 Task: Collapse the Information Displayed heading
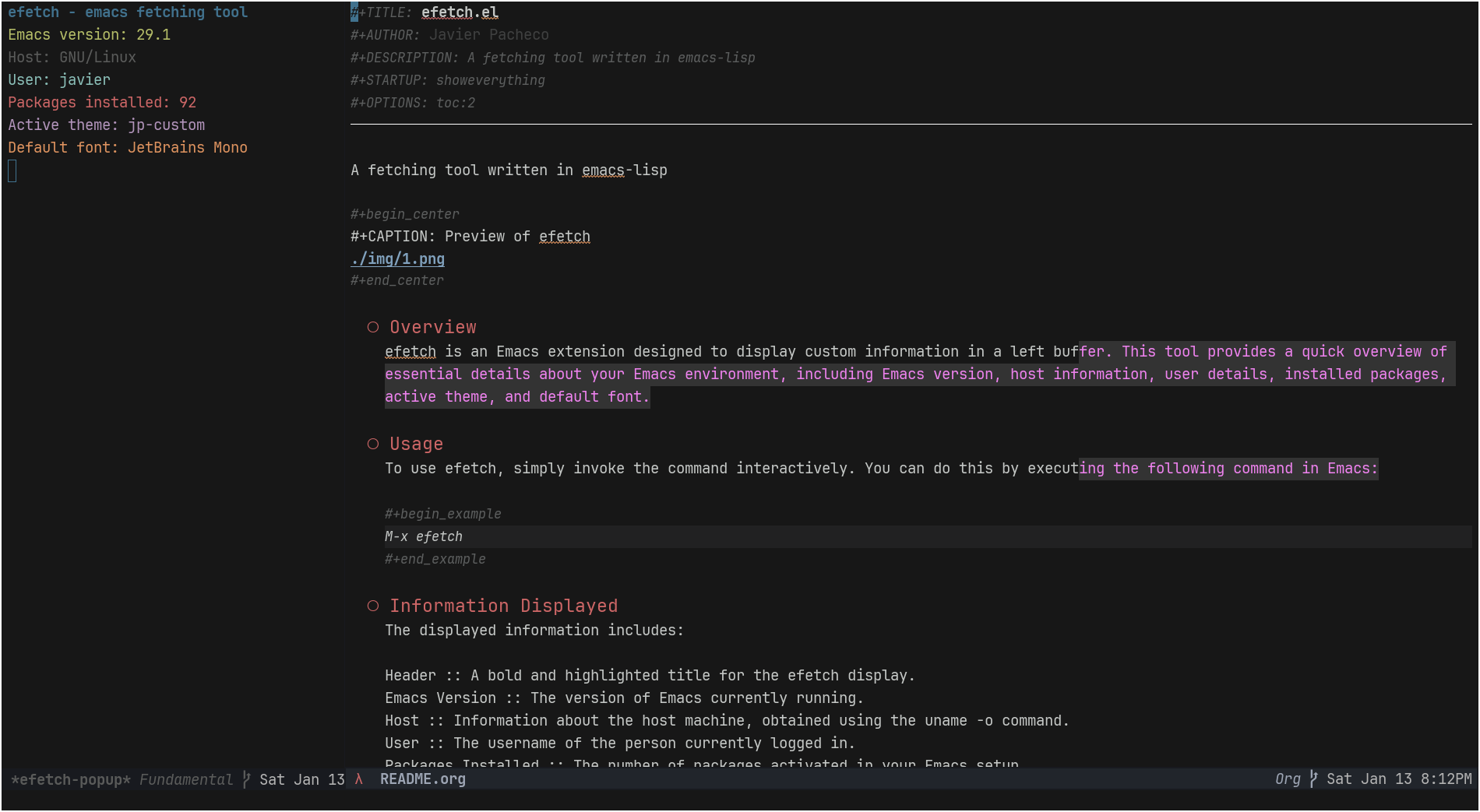(x=503, y=606)
